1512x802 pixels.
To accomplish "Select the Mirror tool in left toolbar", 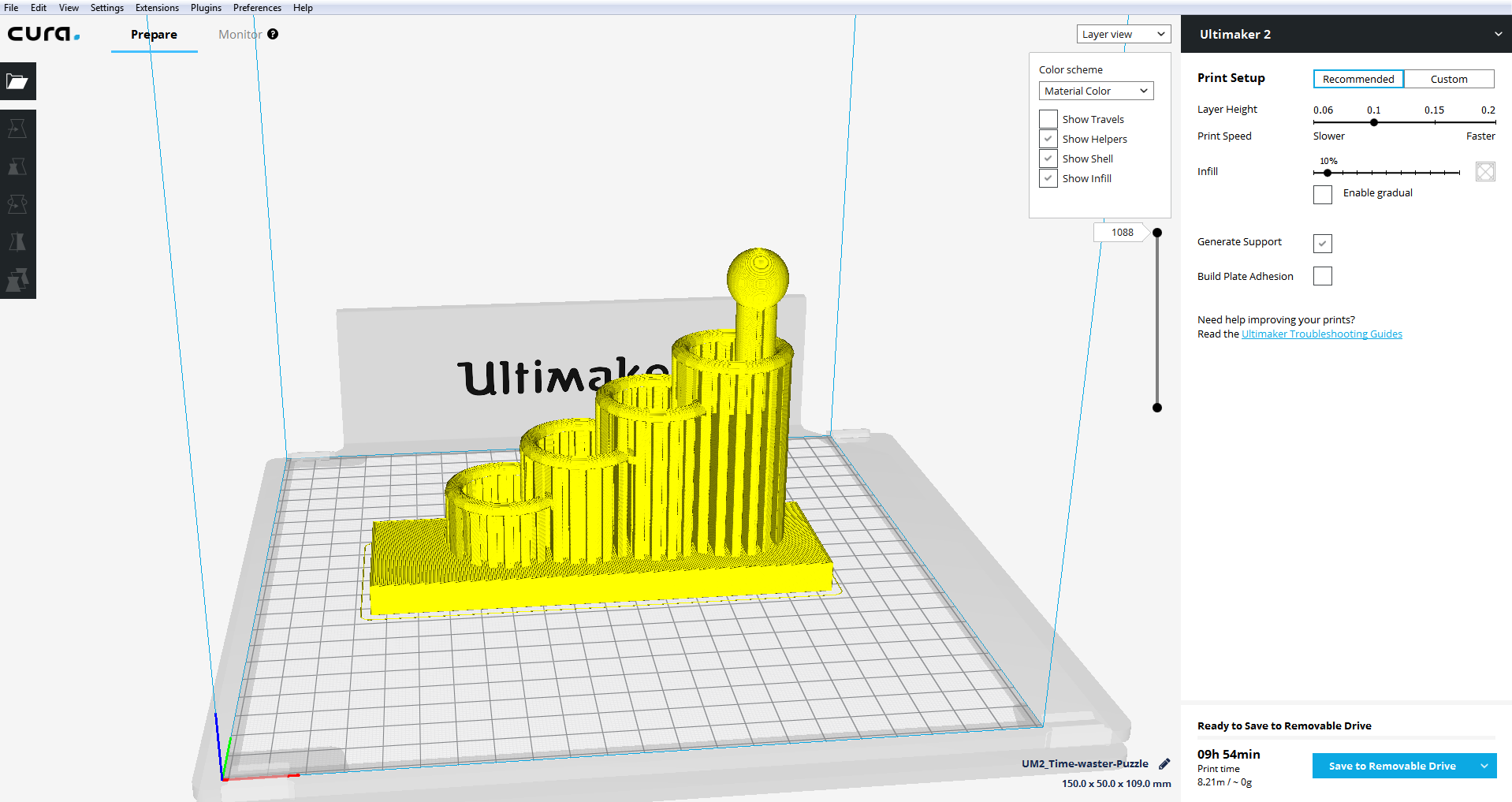I will click(x=17, y=242).
